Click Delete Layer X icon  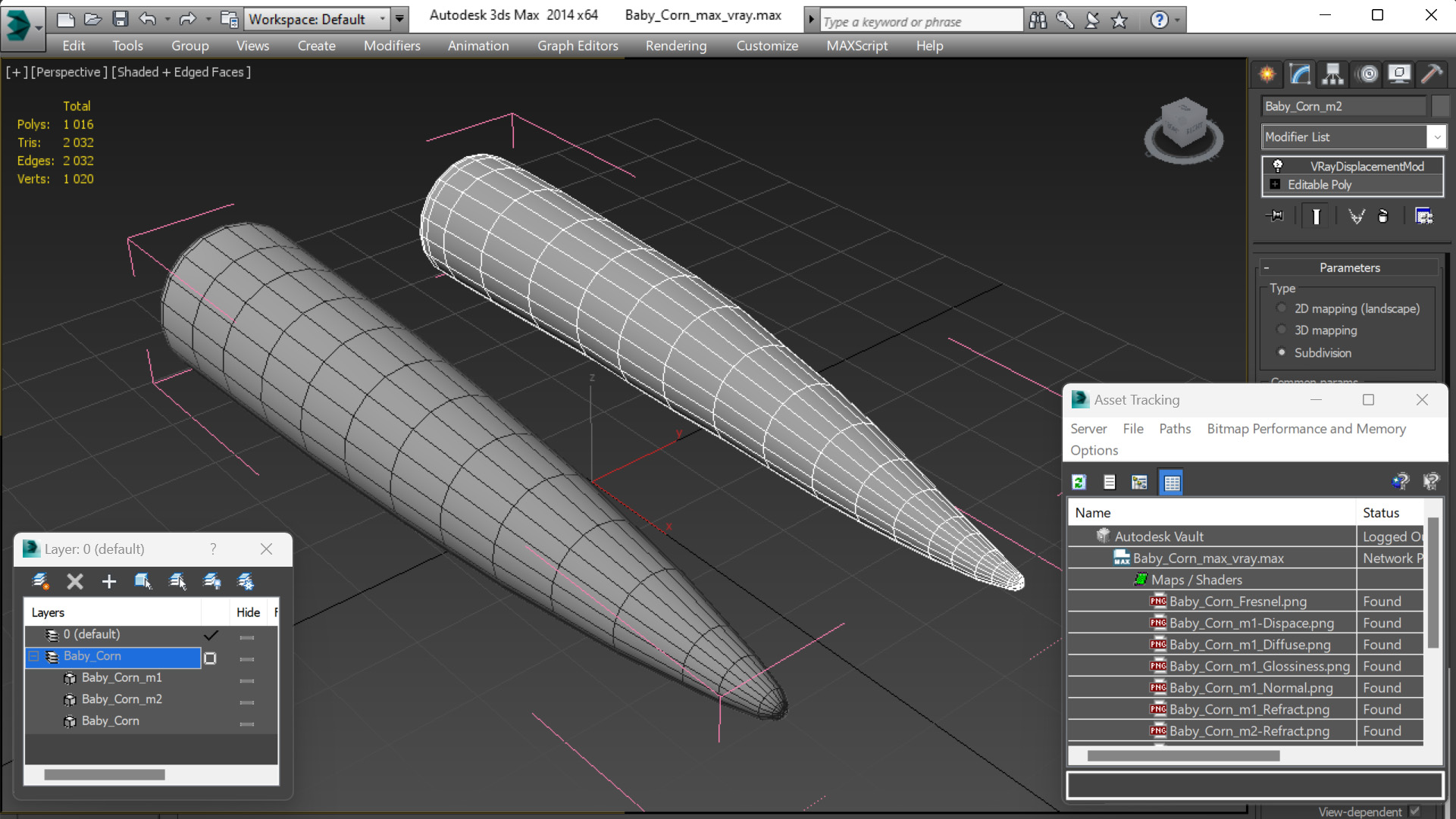(75, 581)
